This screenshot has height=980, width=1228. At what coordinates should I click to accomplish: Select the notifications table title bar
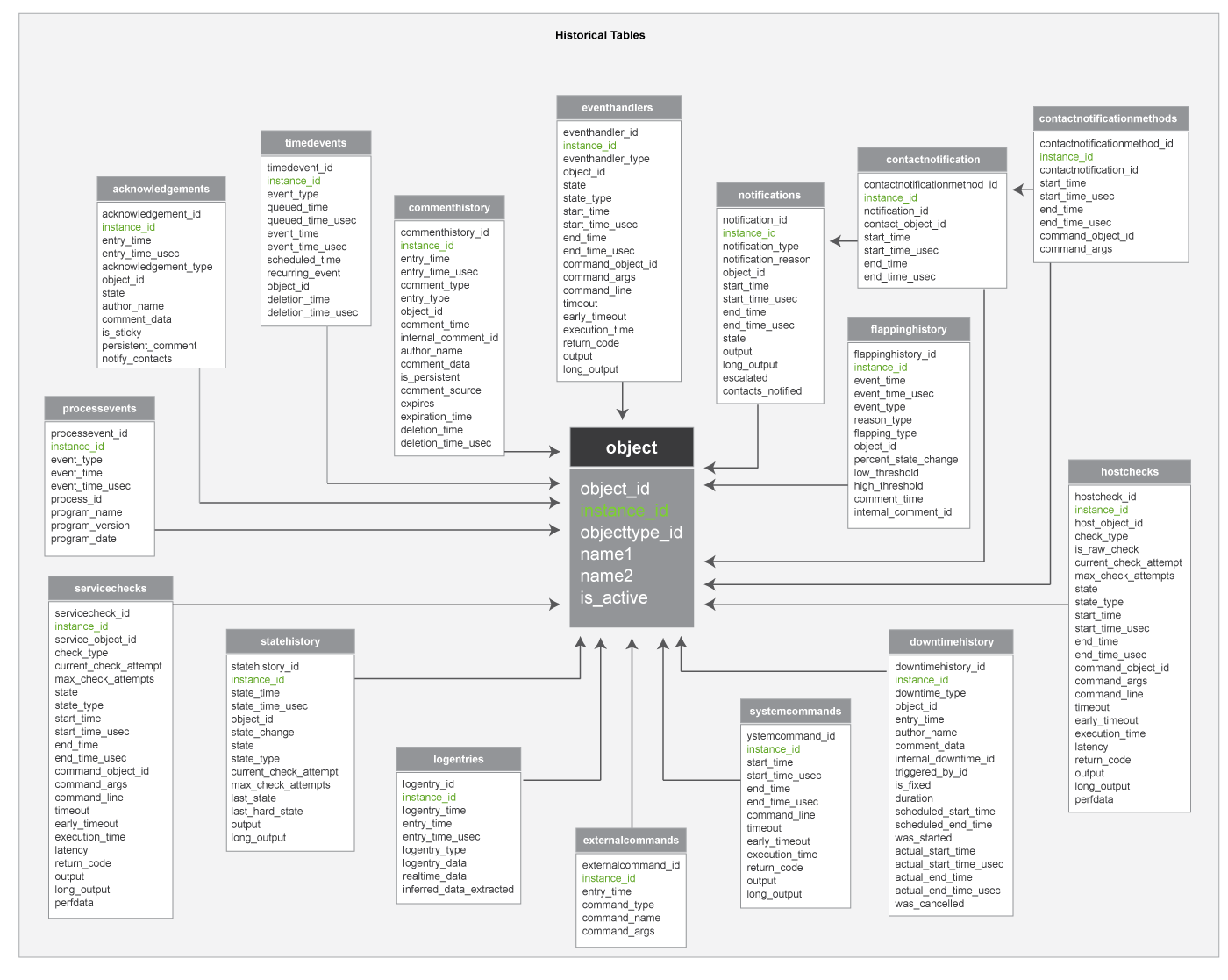point(769,195)
